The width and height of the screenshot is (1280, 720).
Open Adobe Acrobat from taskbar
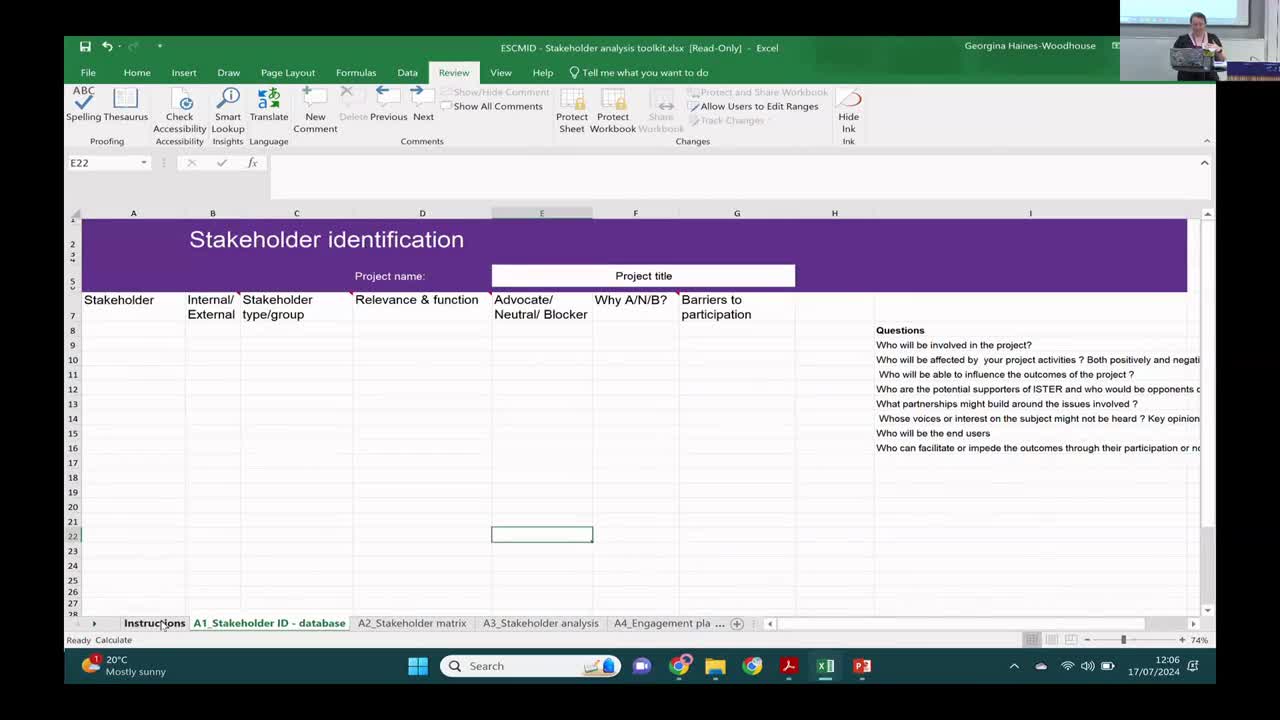click(x=789, y=666)
